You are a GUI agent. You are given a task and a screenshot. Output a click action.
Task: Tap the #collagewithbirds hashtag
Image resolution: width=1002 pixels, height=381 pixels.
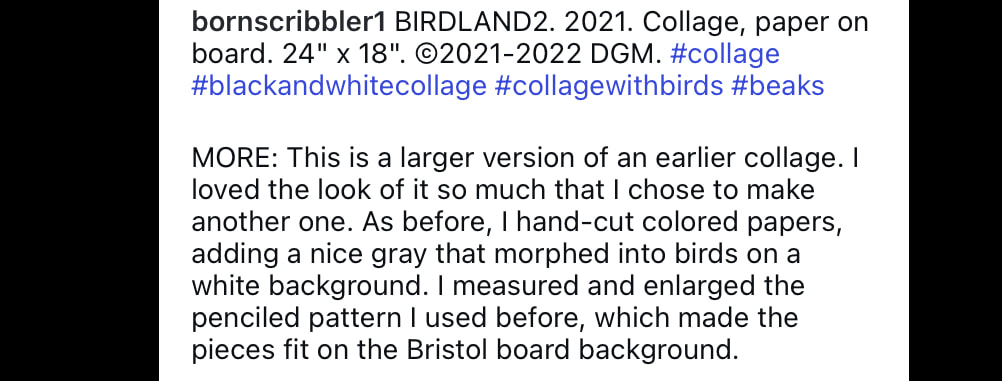(608, 86)
